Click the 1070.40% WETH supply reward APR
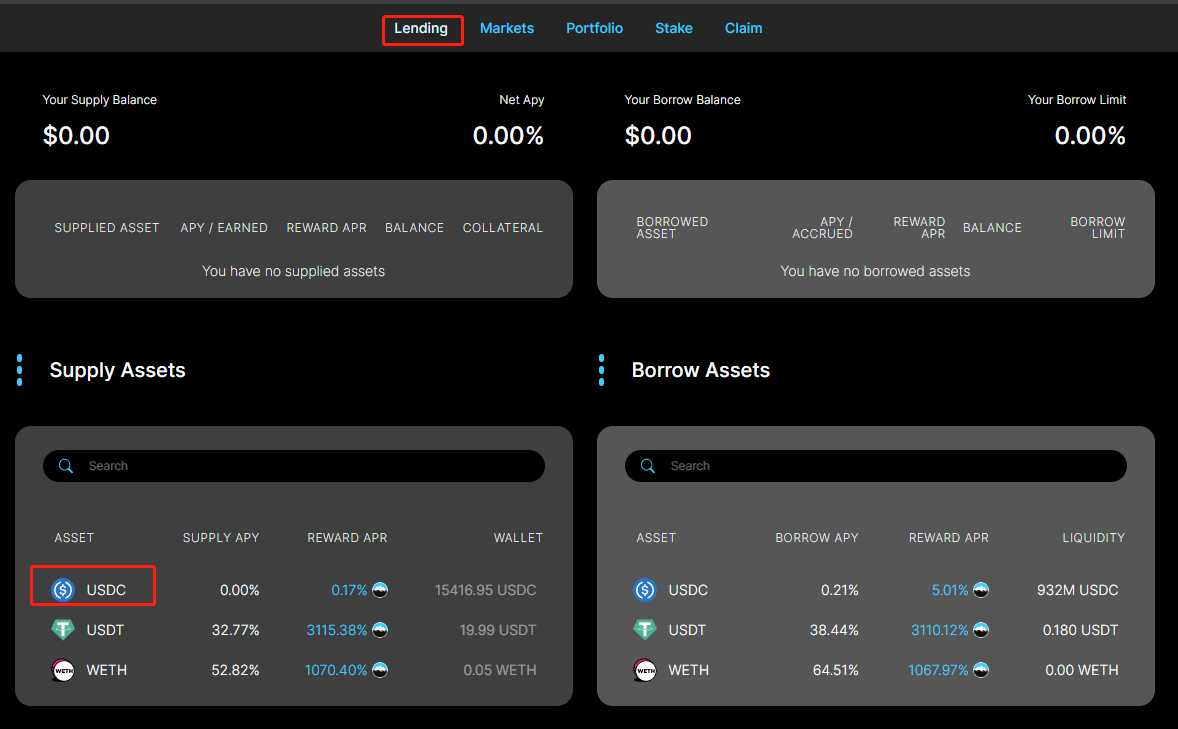The width and height of the screenshot is (1178, 729). [x=336, y=670]
